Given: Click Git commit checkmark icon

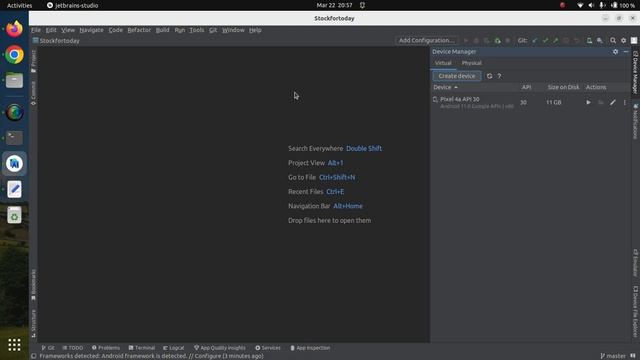Looking at the screenshot, I should (x=545, y=40).
